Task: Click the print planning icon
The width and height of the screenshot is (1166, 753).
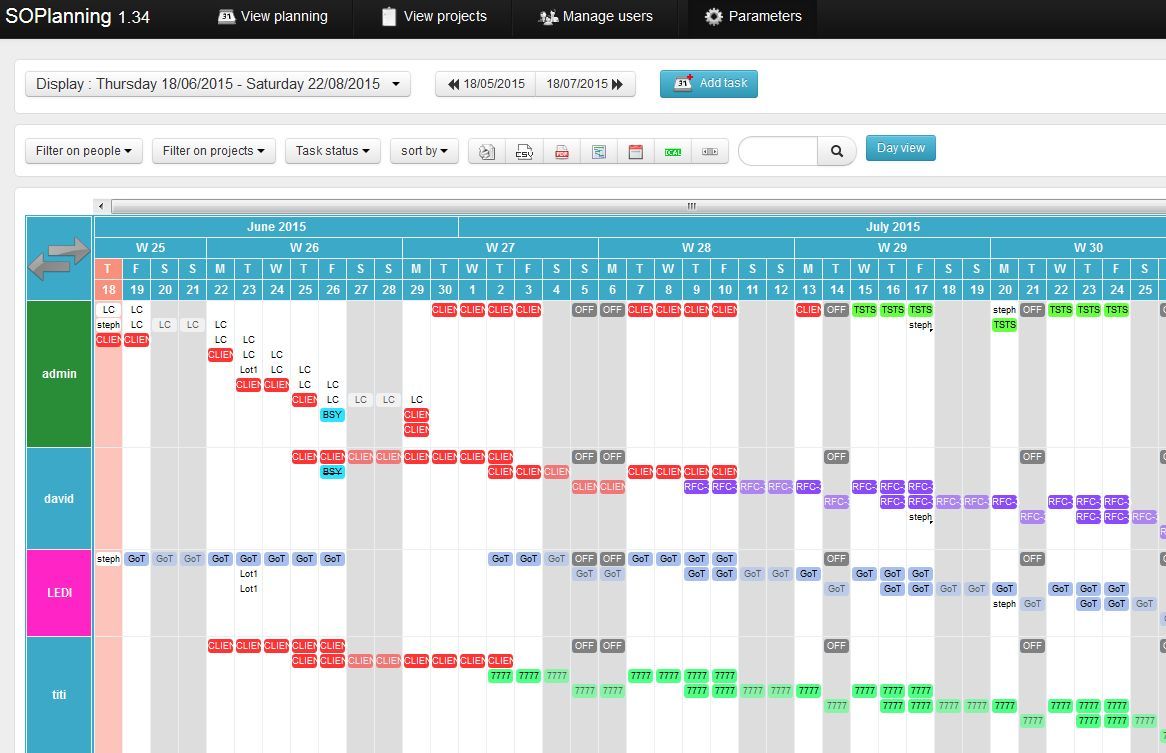Action: click(486, 151)
